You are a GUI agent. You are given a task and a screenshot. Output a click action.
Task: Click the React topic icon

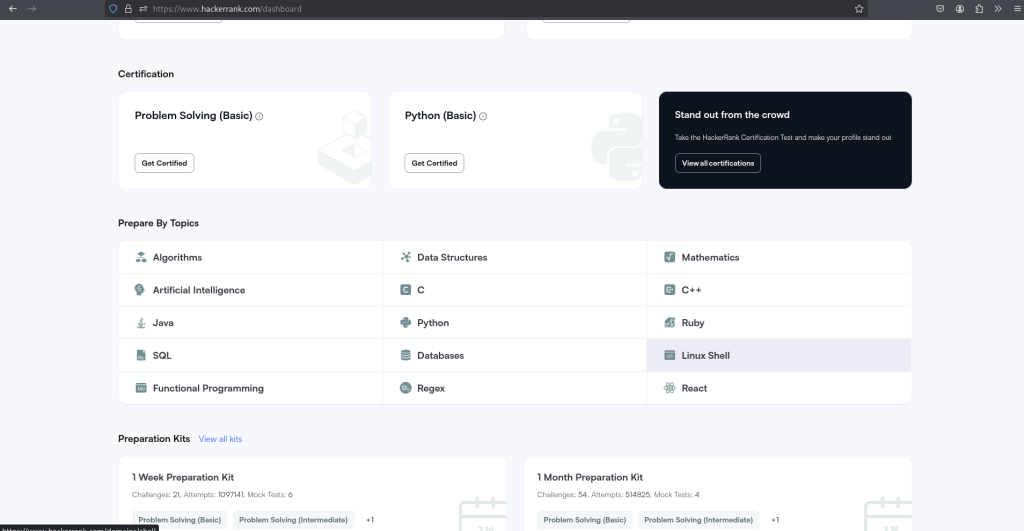coord(669,388)
